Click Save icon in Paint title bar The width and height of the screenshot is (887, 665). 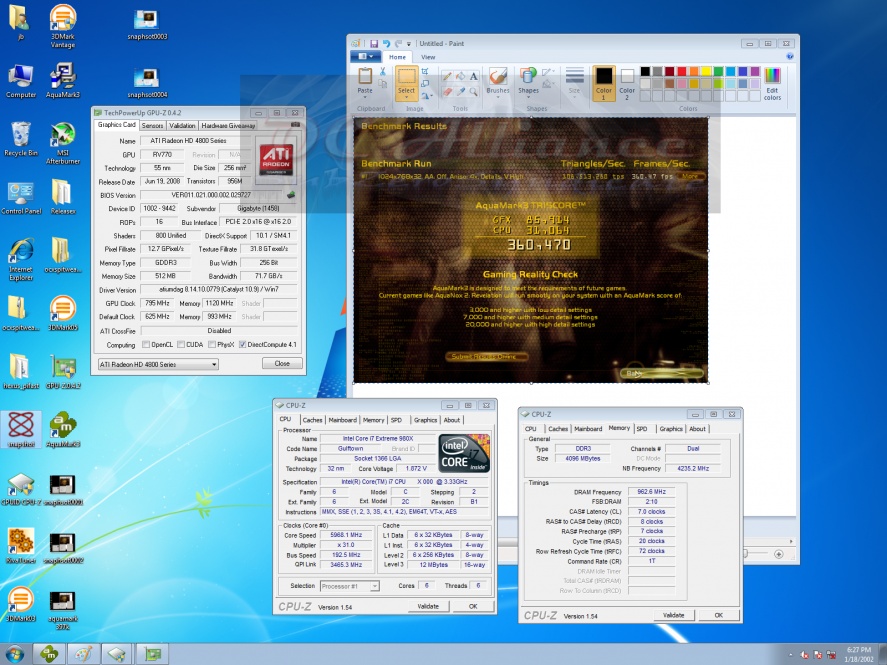click(x=373, y=44)
